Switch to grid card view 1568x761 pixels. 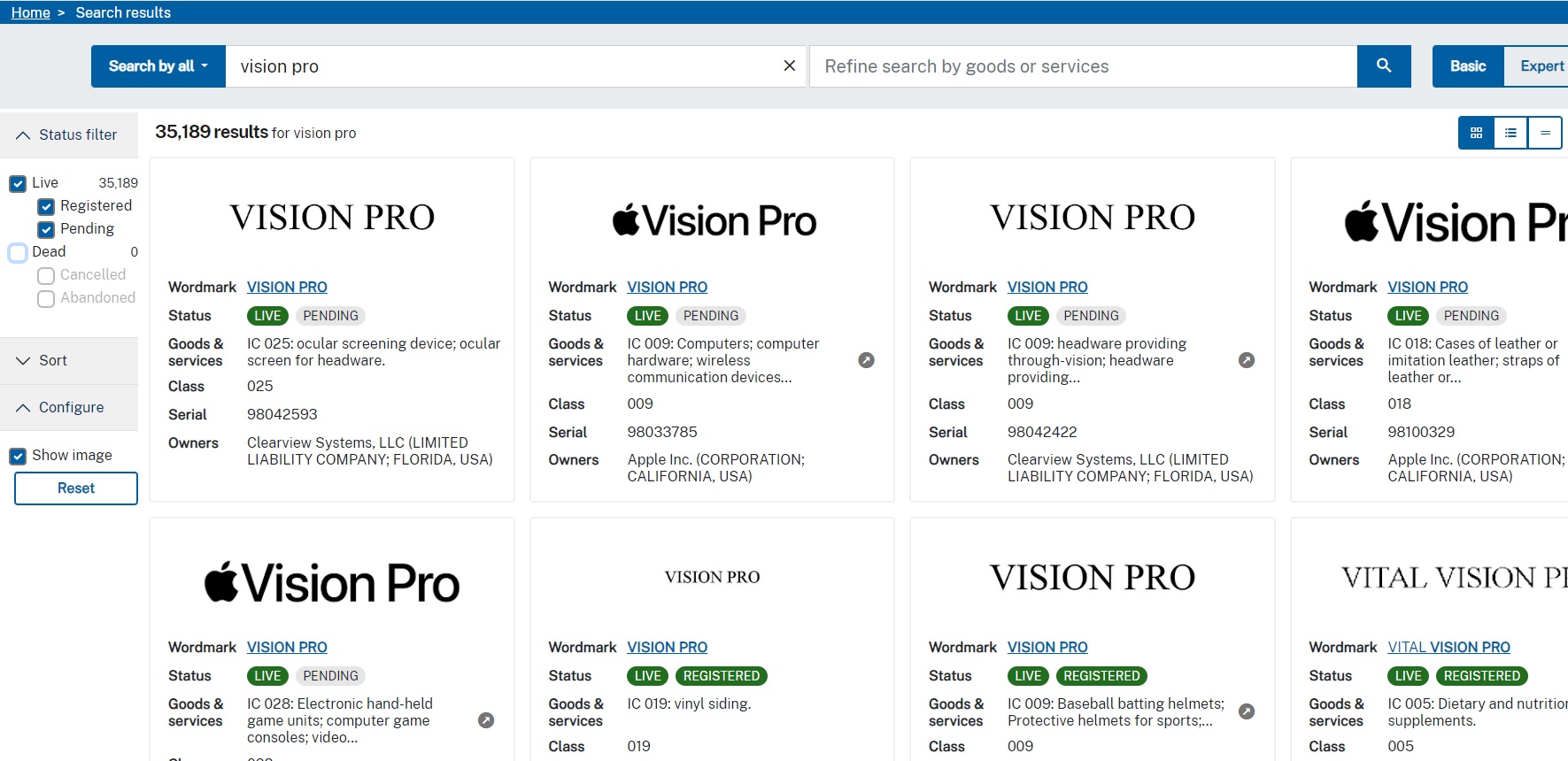[x=1476, y=133]
